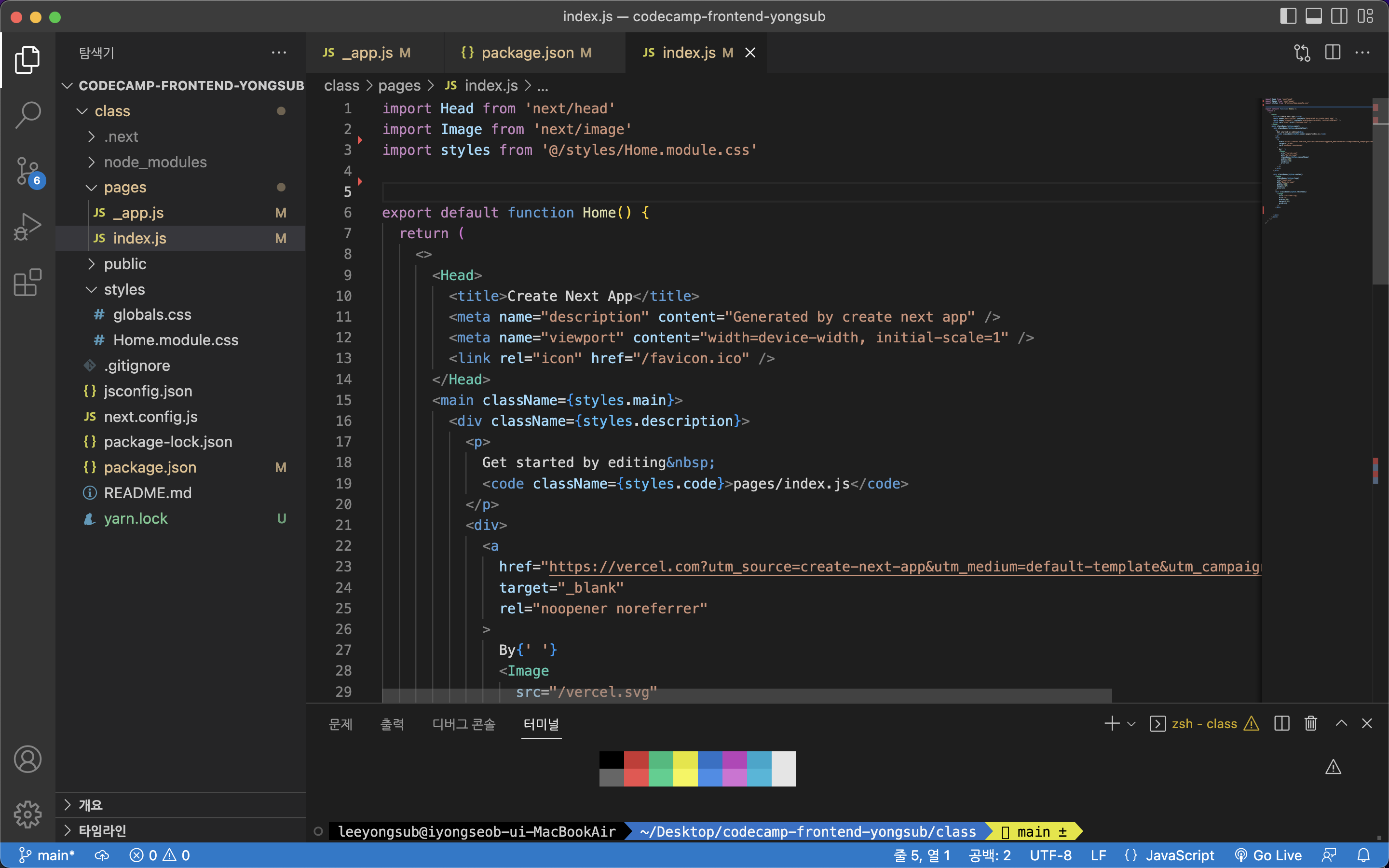Open changes compare icon in editor toolbar
This screenshot has width=1389, height=868.
[1302, 53]
